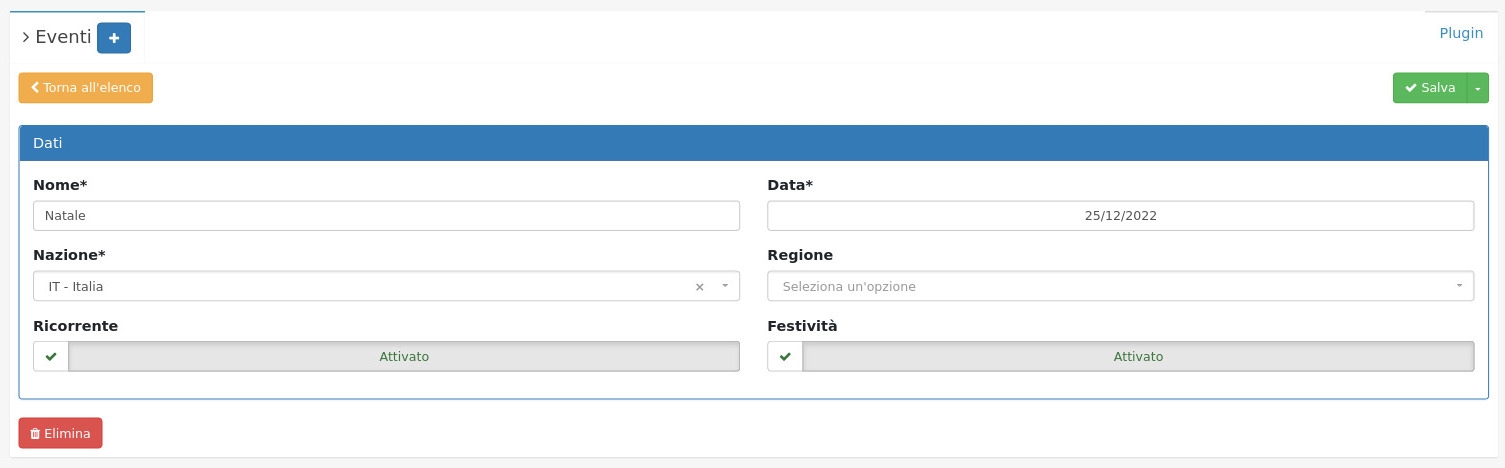
Task: Click the back chevron icon on Torna all'elenco
Action: coord(35,88)
